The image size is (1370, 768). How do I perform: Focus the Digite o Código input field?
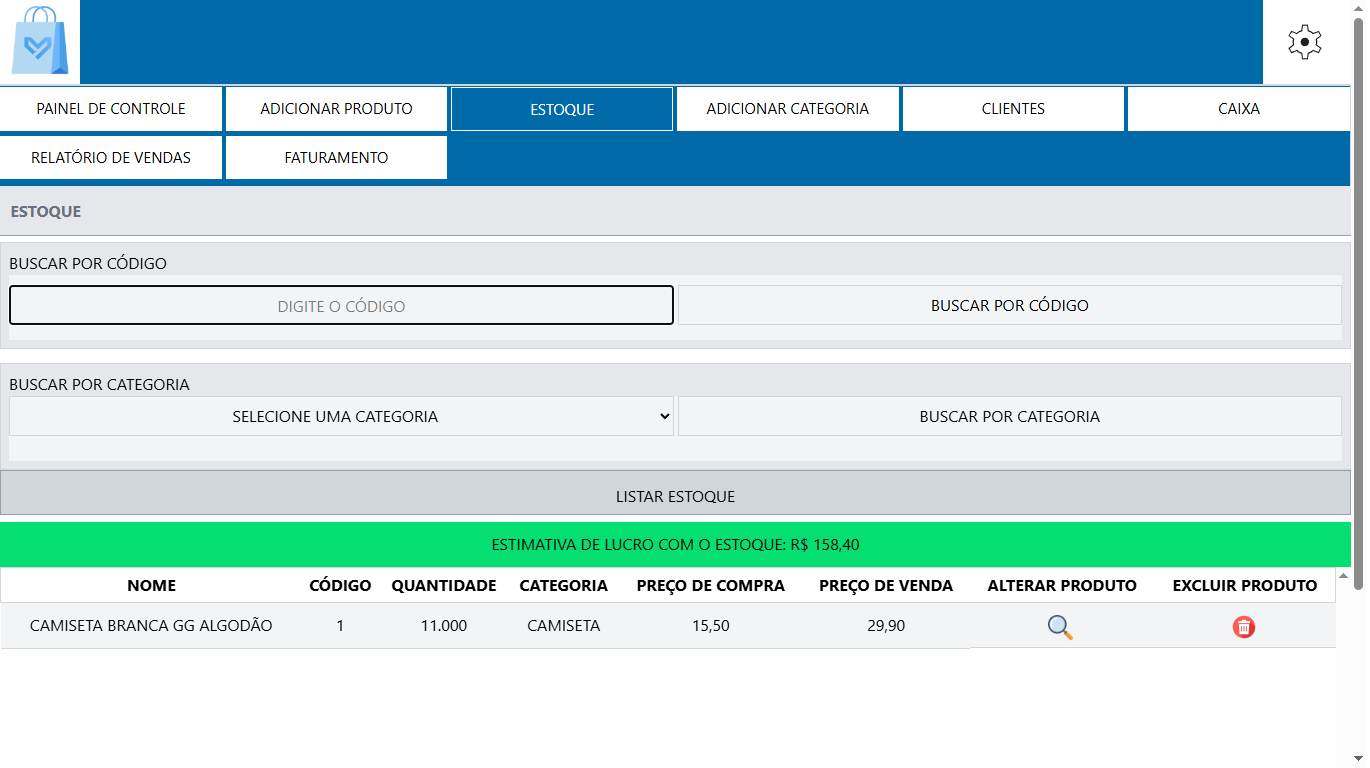point(341,306)
